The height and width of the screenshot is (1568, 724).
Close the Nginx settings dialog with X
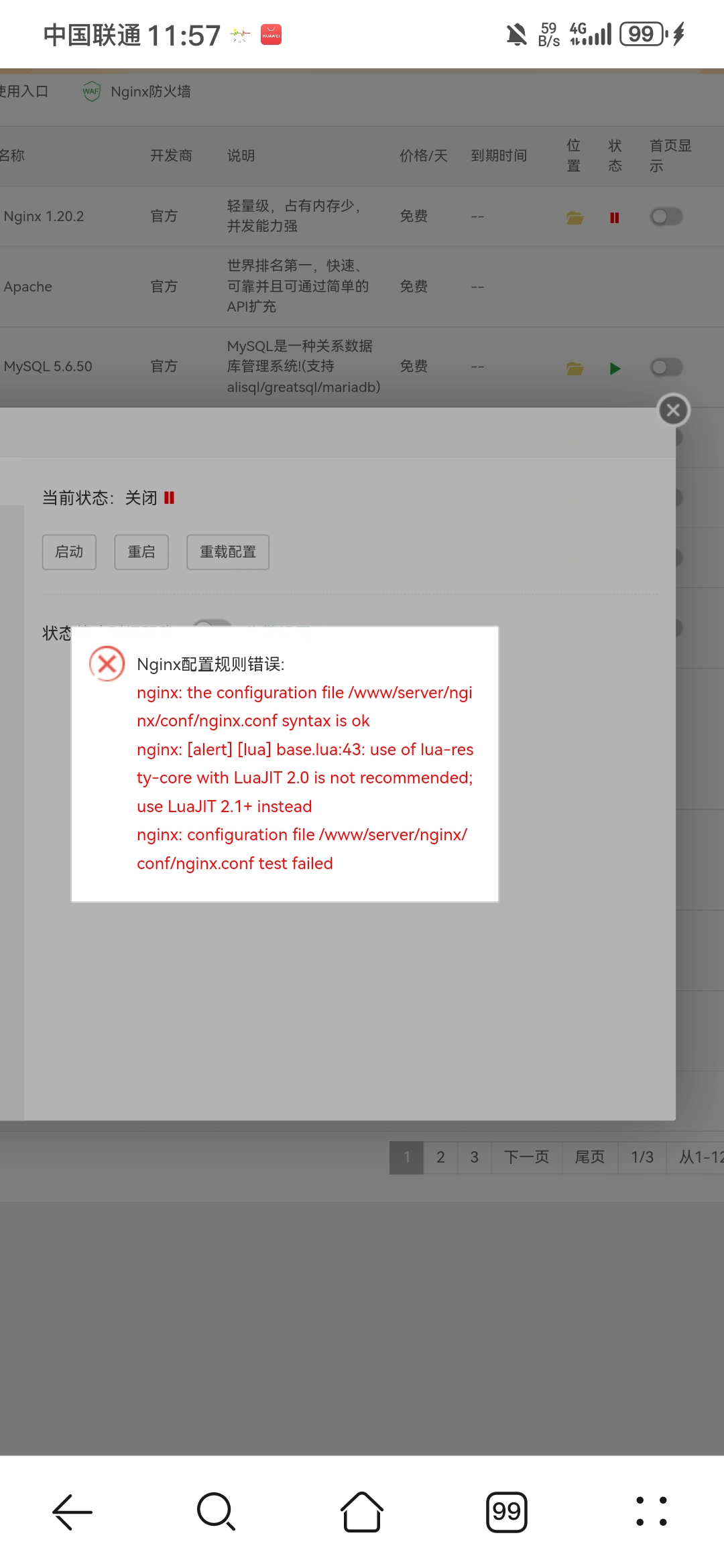674,410
